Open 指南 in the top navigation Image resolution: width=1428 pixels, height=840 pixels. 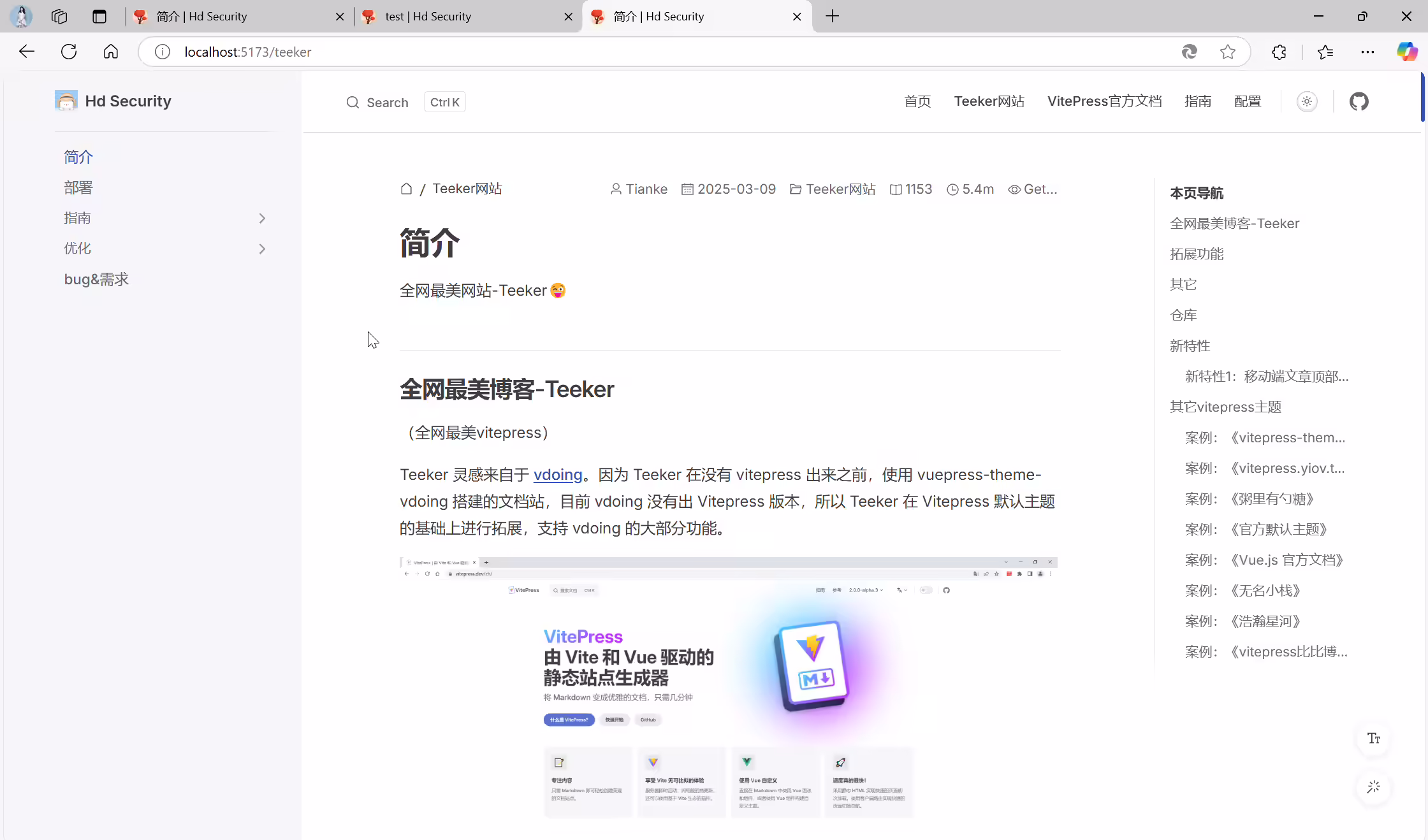[1198, 101]
